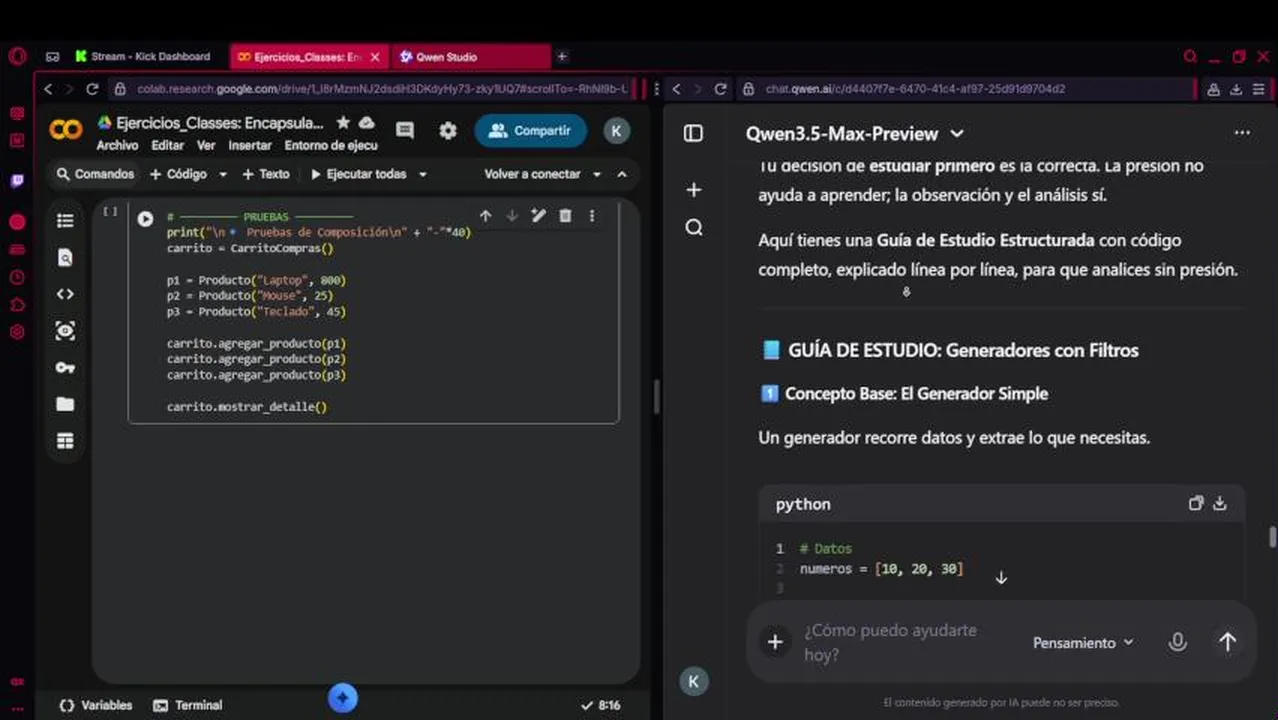
Task: Open the Comandos command palette
Action: (95, 174)
